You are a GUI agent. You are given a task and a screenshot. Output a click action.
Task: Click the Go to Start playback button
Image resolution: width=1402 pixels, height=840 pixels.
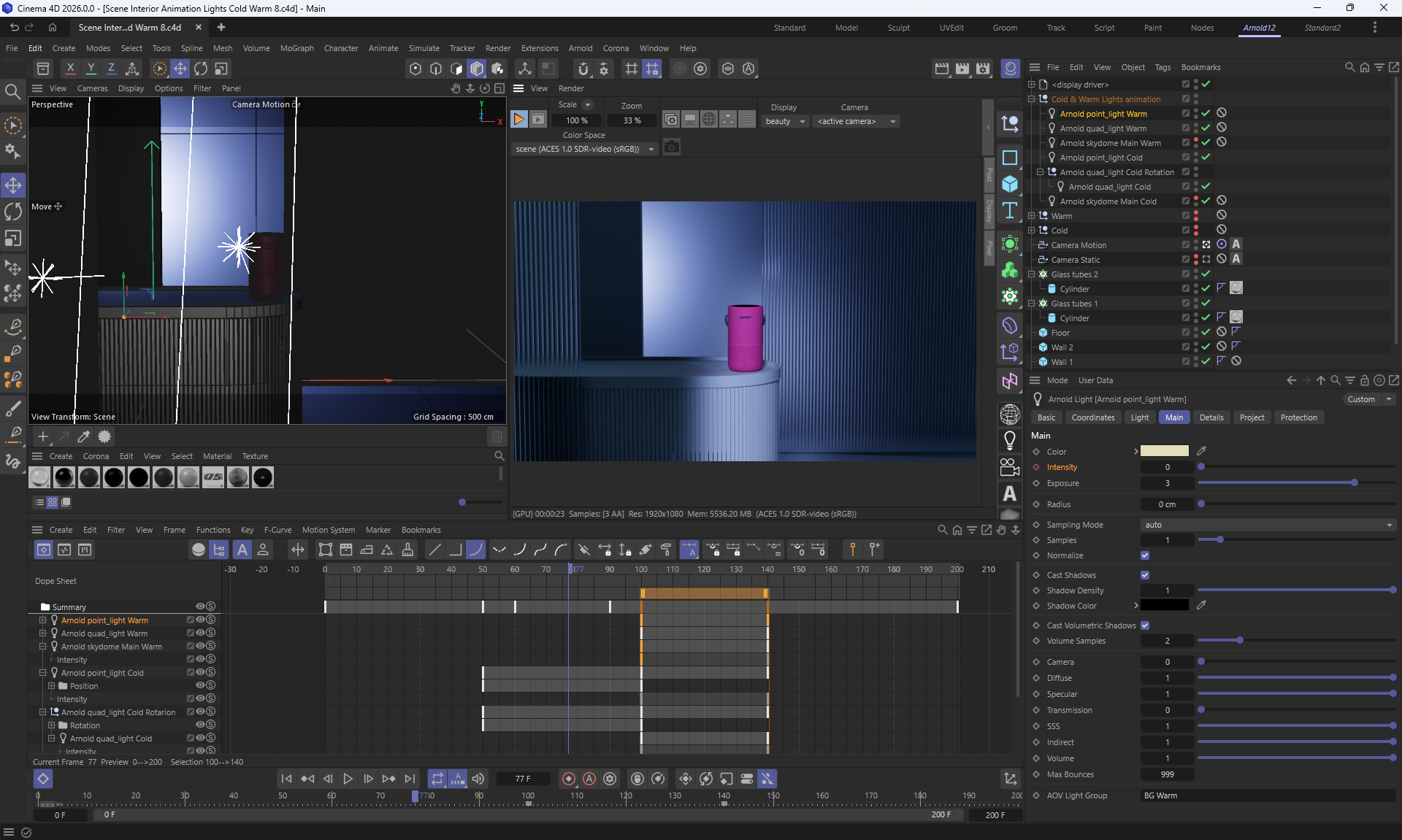tap(286, 779)
